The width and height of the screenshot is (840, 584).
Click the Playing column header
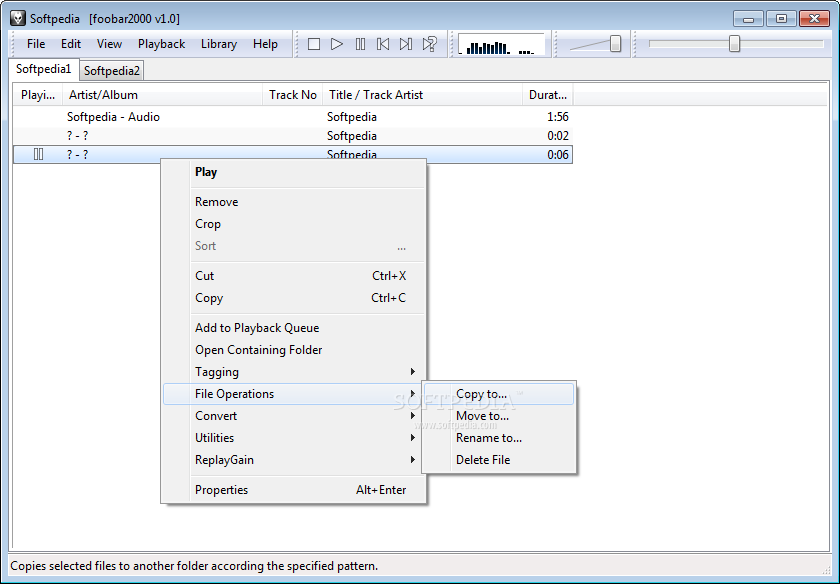coord(38,95)
